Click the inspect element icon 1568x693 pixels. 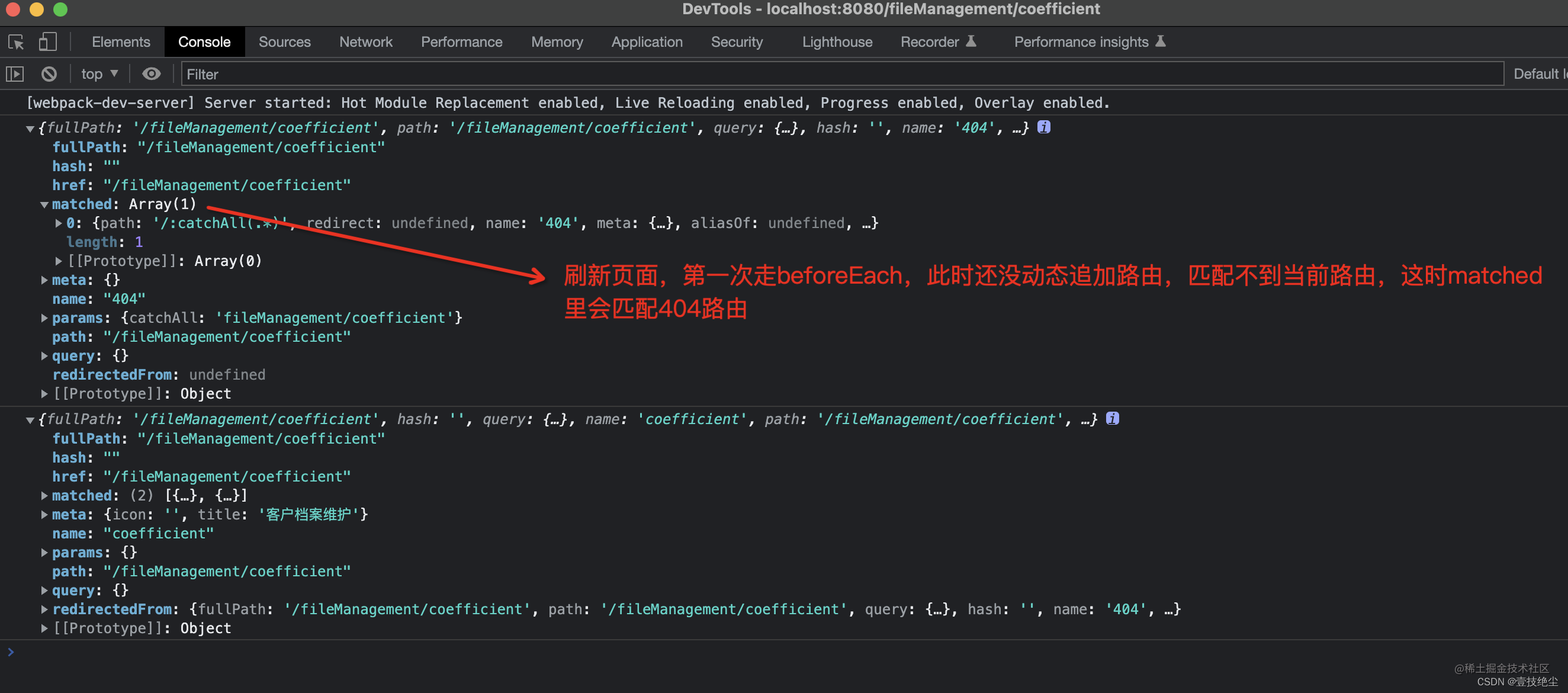pyautogui.click(x=17, y=42)
